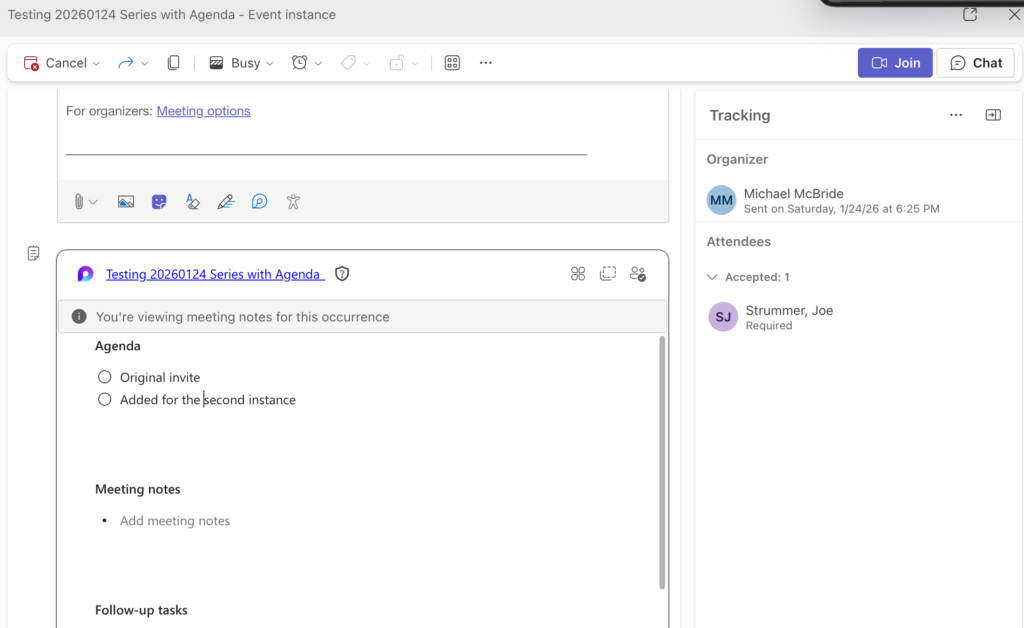Open the toolbar more options ellipsis
Viewport: 1024px width, 628px height.
coord(486,63)
